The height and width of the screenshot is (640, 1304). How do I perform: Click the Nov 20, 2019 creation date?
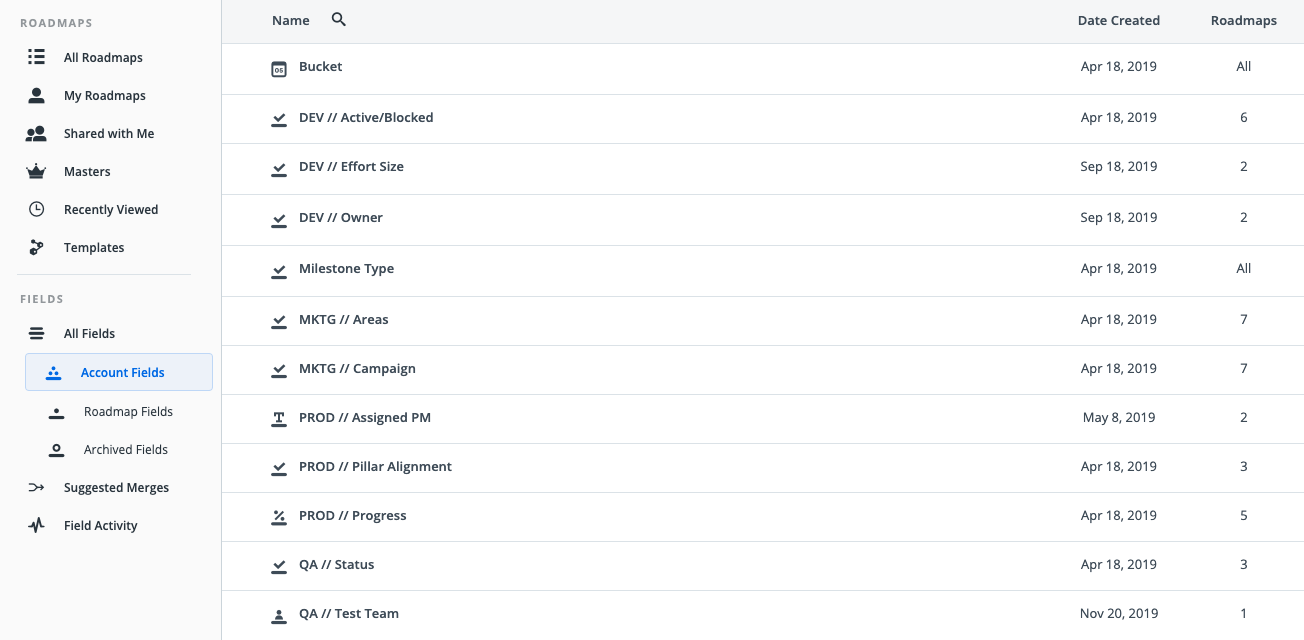1119,614
